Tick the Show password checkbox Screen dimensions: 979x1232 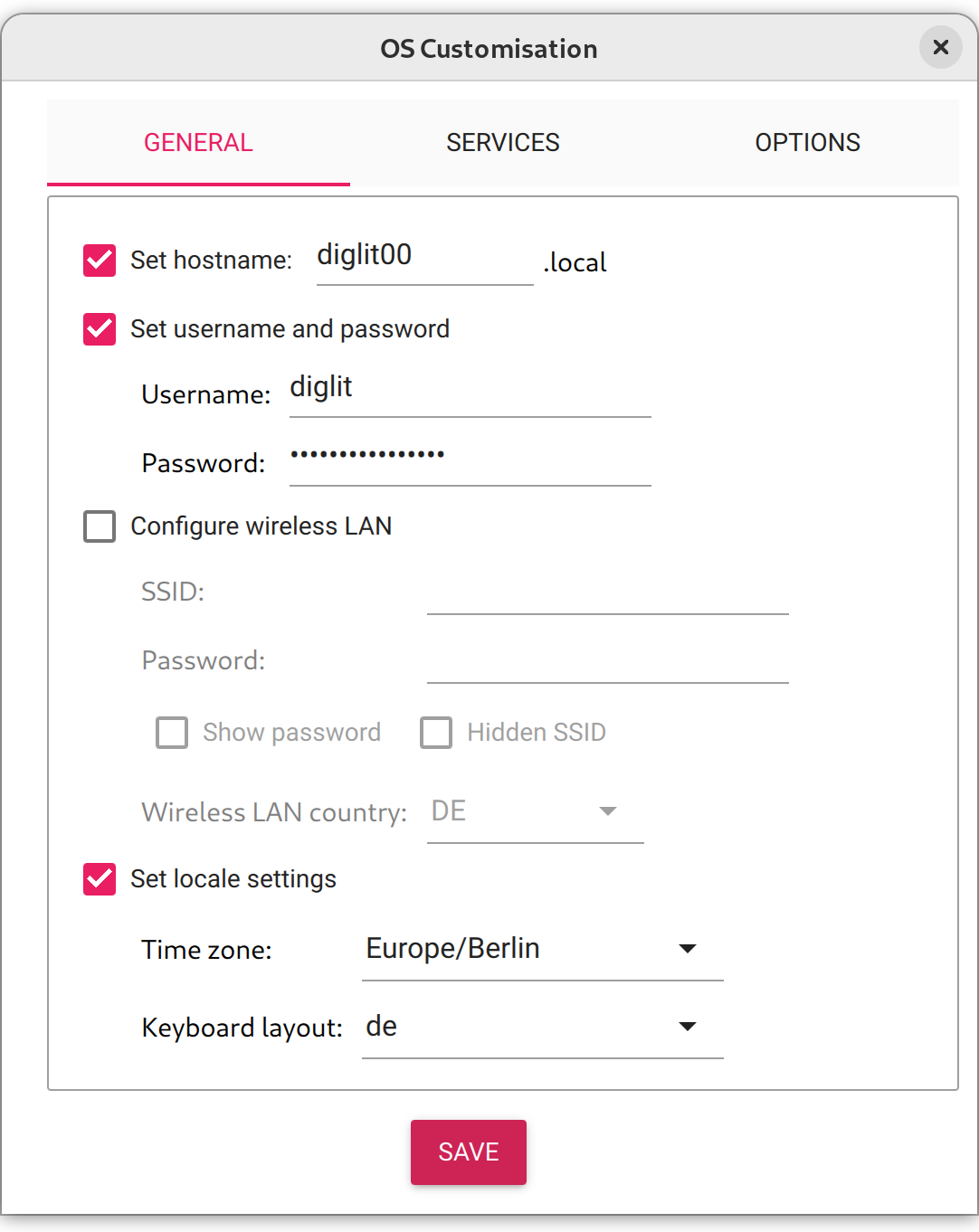point(172,733)
